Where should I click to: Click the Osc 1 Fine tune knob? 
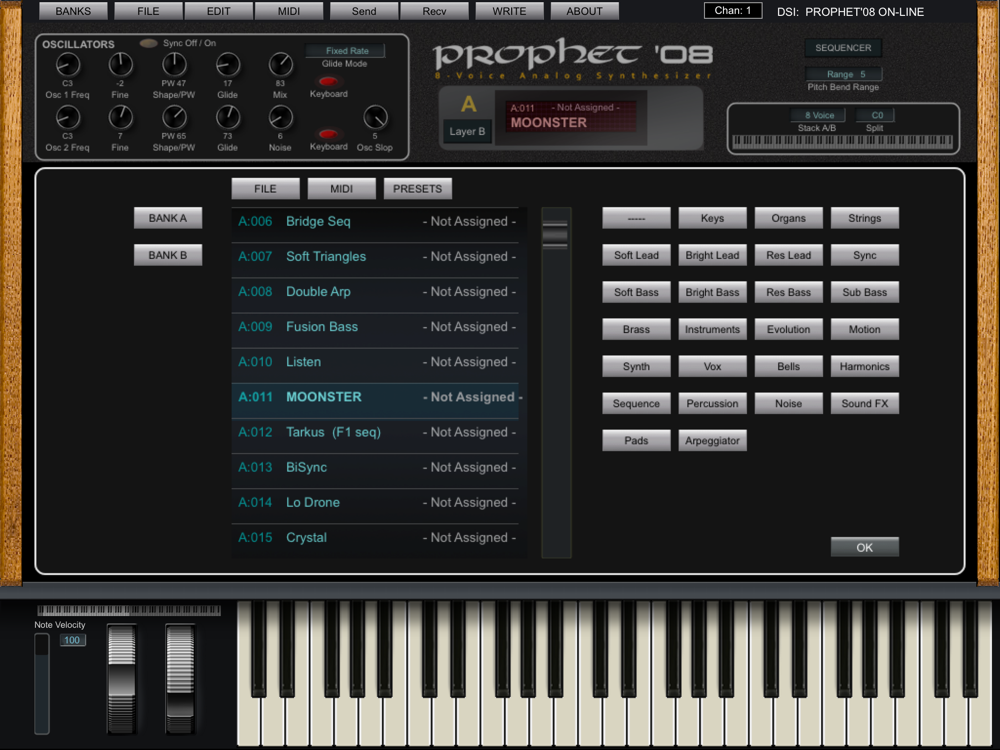[121, 64]
